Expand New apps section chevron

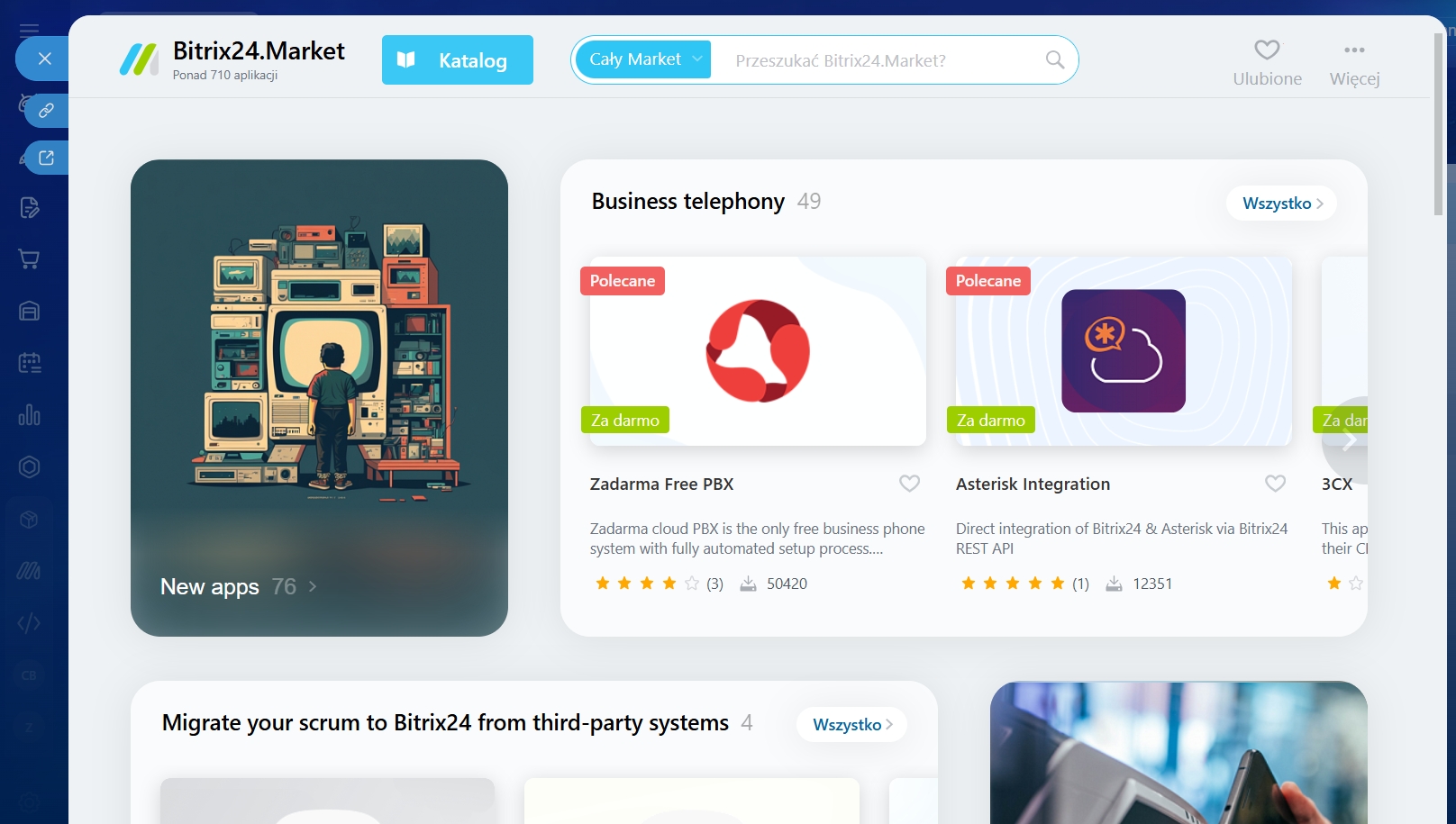pyautogui.click(x=313, y=586)
